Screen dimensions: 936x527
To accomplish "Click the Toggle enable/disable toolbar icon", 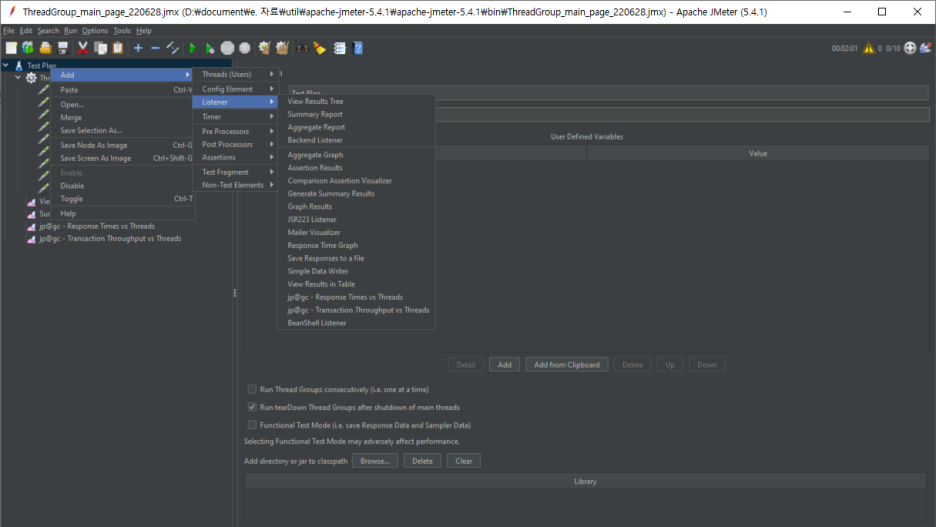I will (173, 48).
